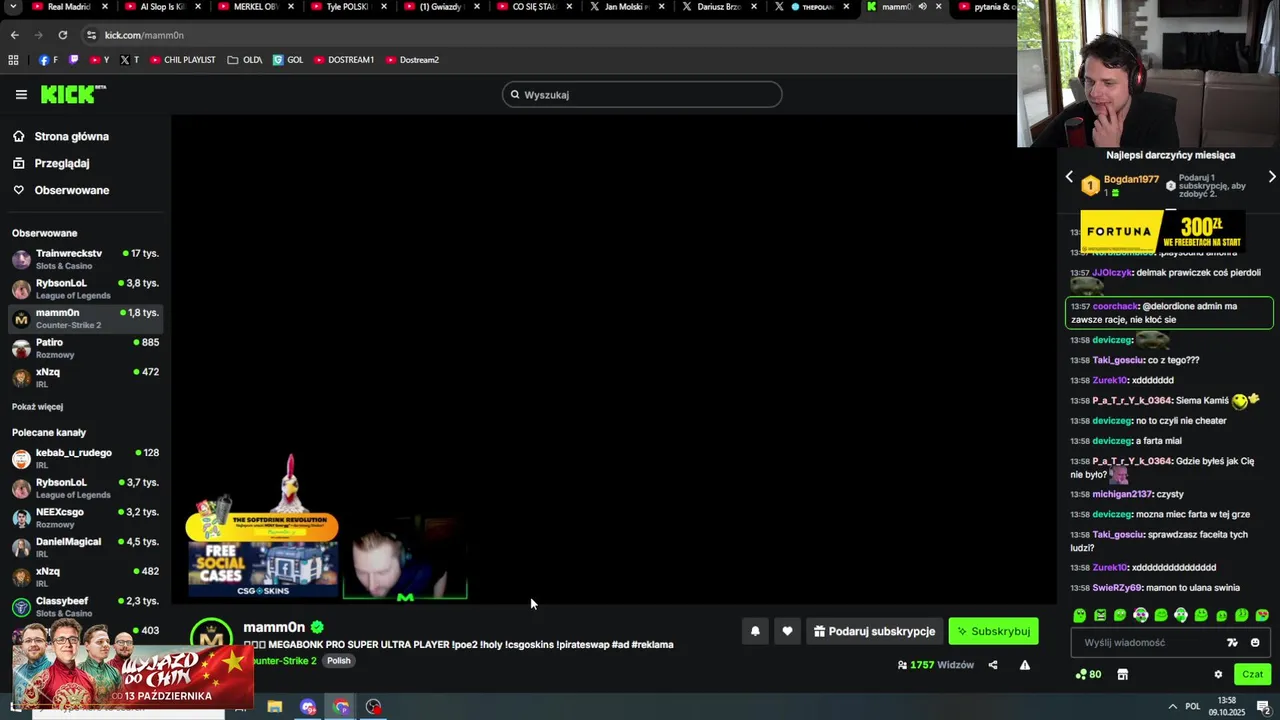Open DOSTREAM1 bookmark
Image resolution: width=1280 pixels, height=720 pixels.
pyautogui.click(x=344, y=60)
